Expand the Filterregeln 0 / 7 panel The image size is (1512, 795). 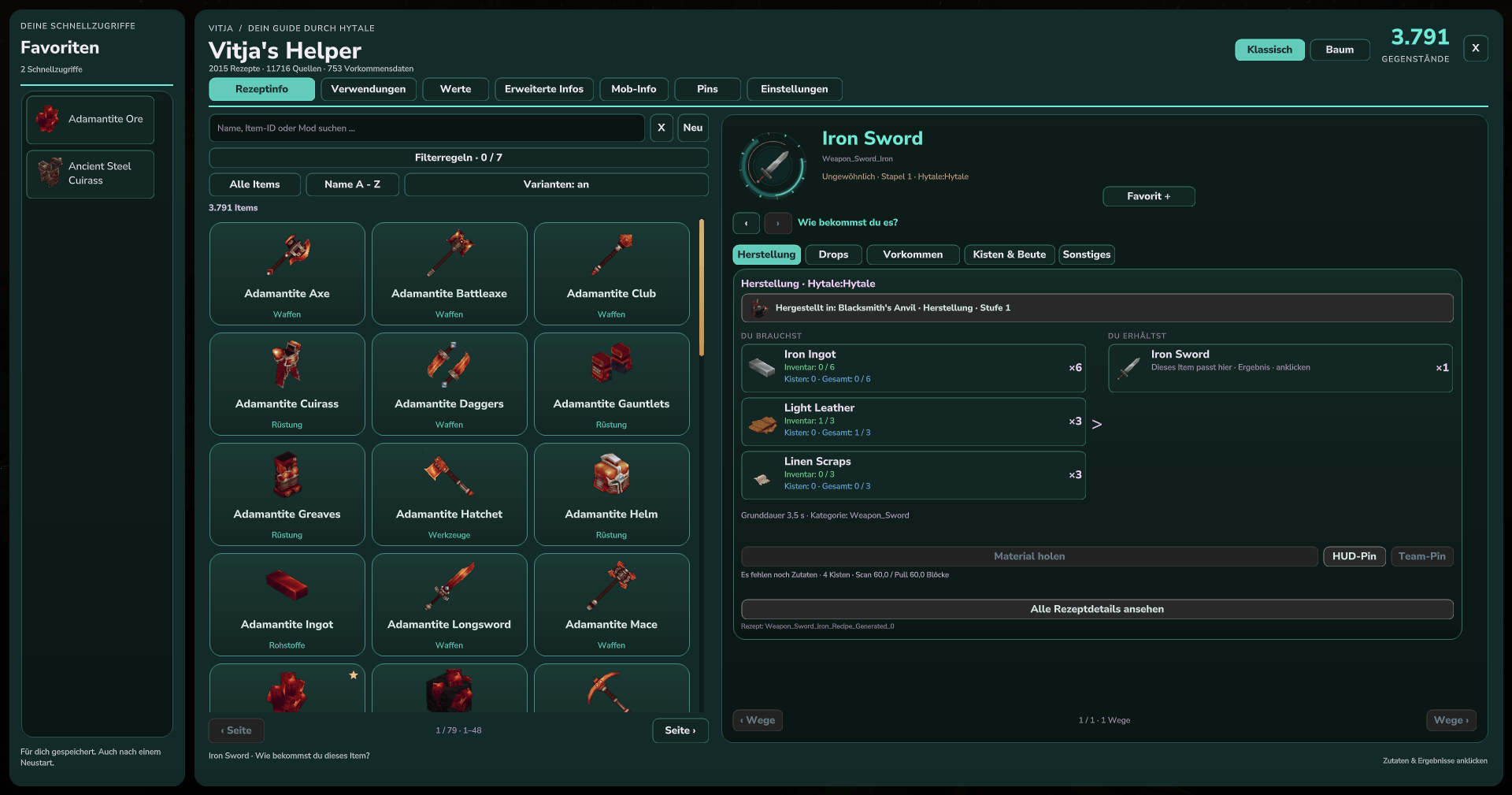[458, 158]
